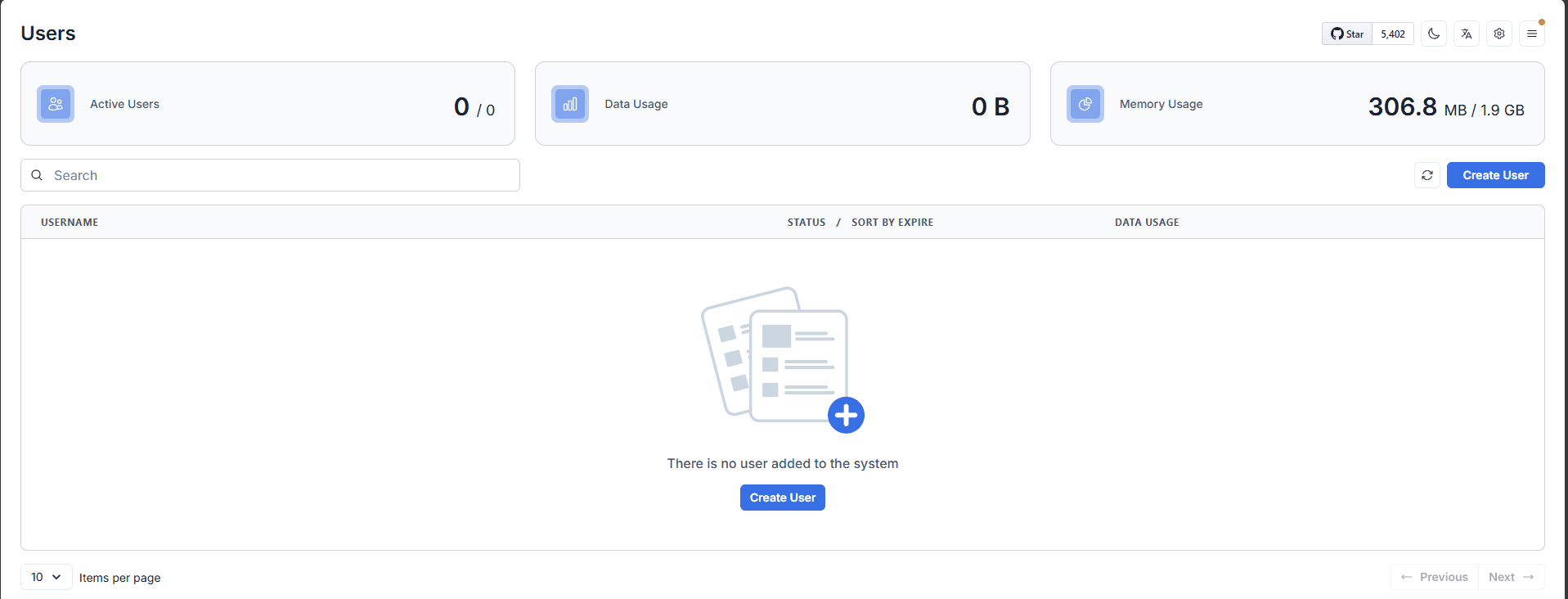Expand the items per page dropdown
Viewport: 1568px width, 599px height.
coord(46,577)
